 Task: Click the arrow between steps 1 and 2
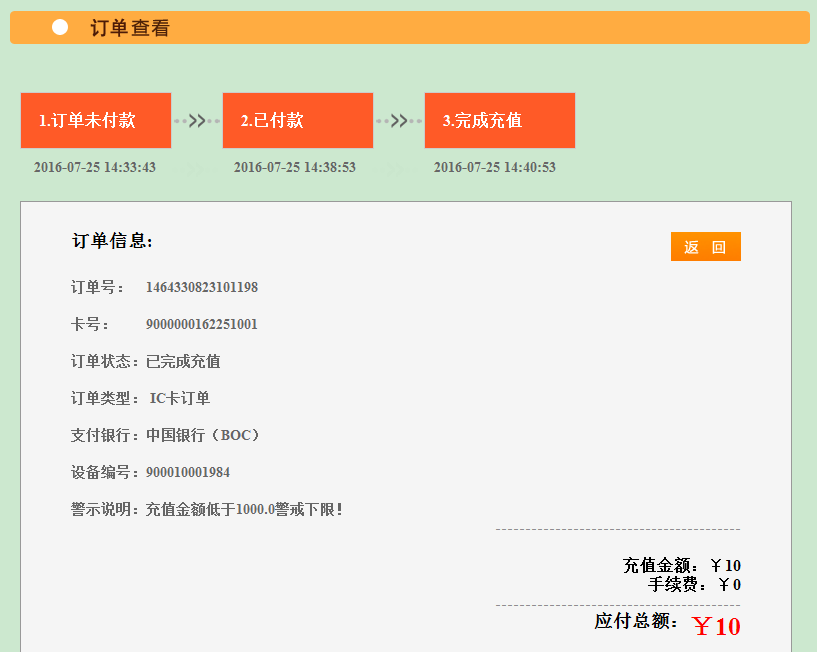click(x=197, y=121)
